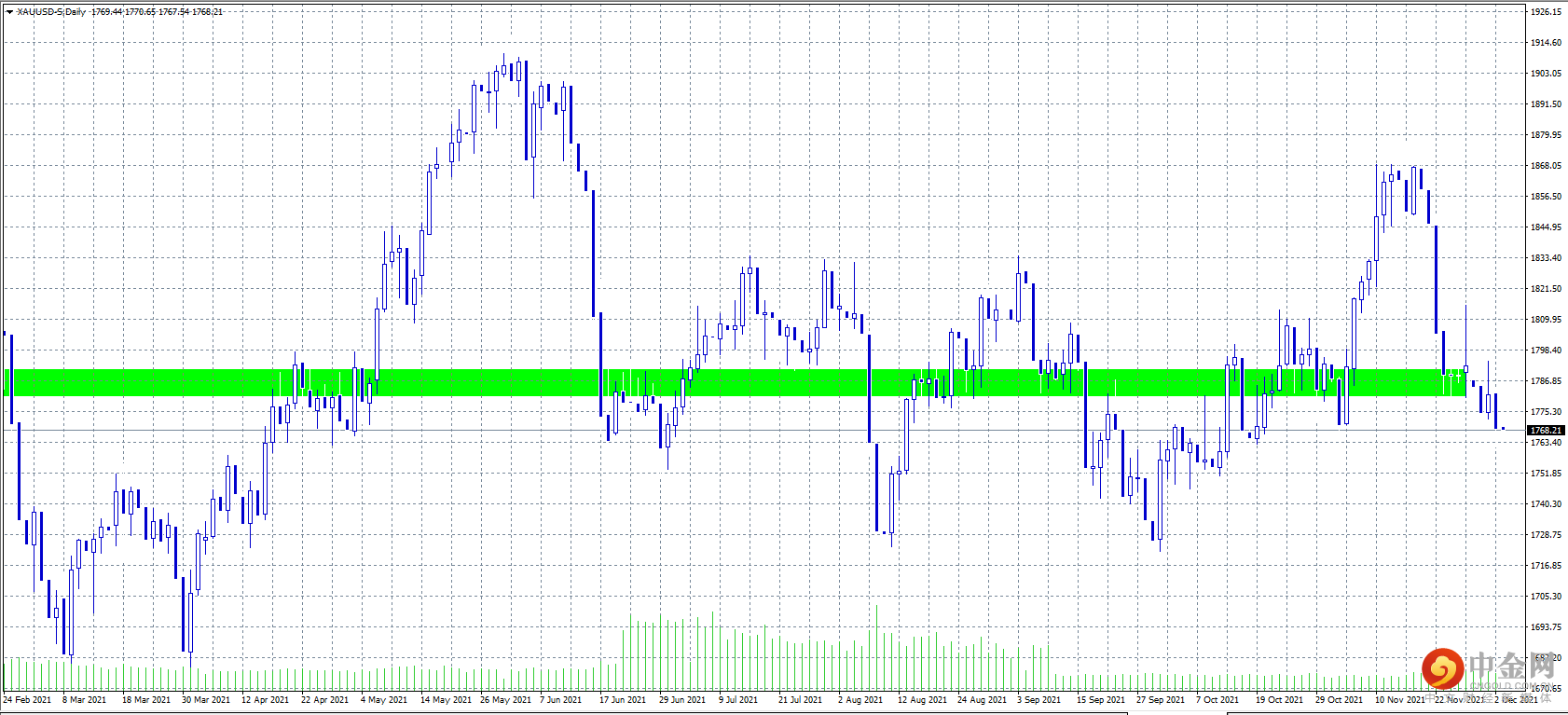Click the tallest green volume bar near August
This screenshot has width=1568, height=715.
(x=876, y=648)
